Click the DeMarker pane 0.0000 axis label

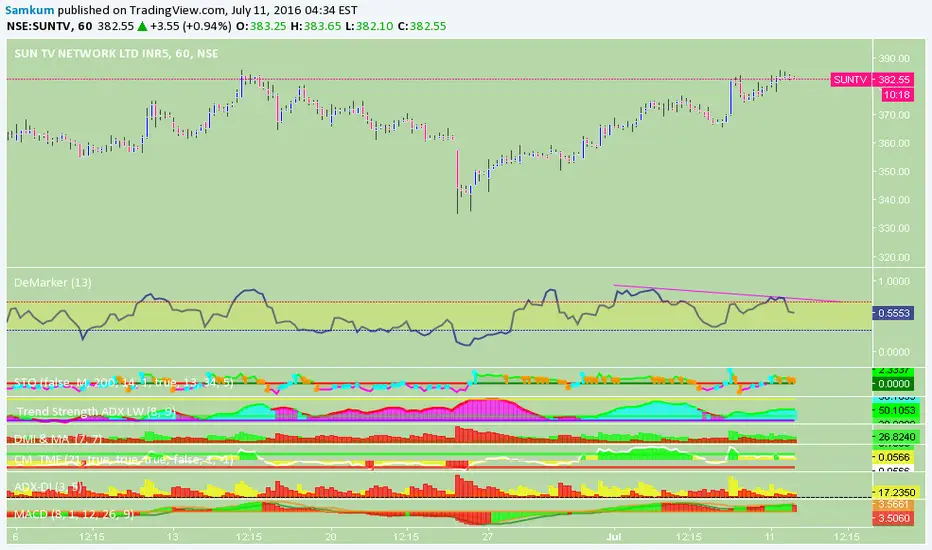894,351
